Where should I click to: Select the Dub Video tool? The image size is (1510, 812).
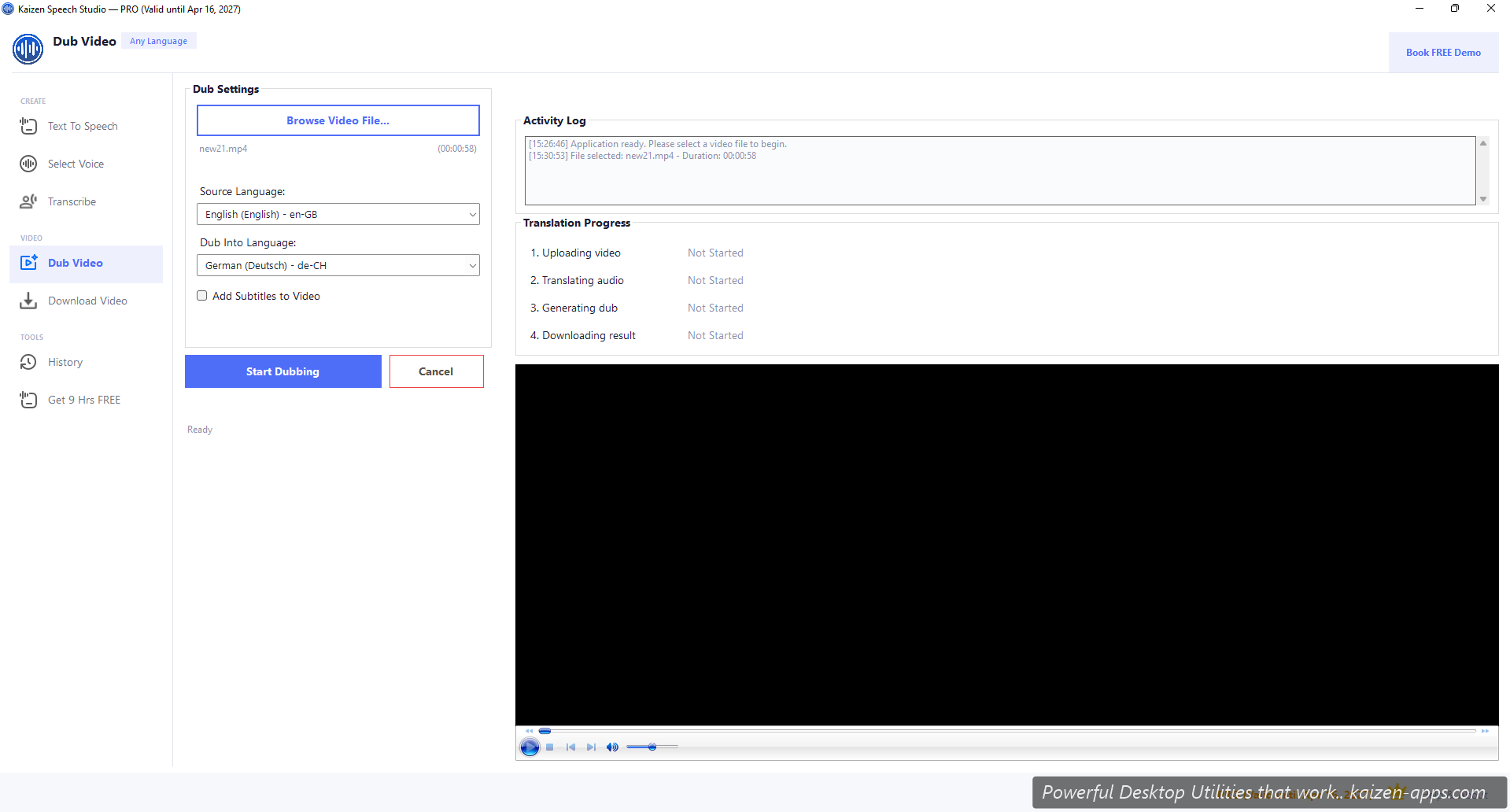click(x=76, y=263)
